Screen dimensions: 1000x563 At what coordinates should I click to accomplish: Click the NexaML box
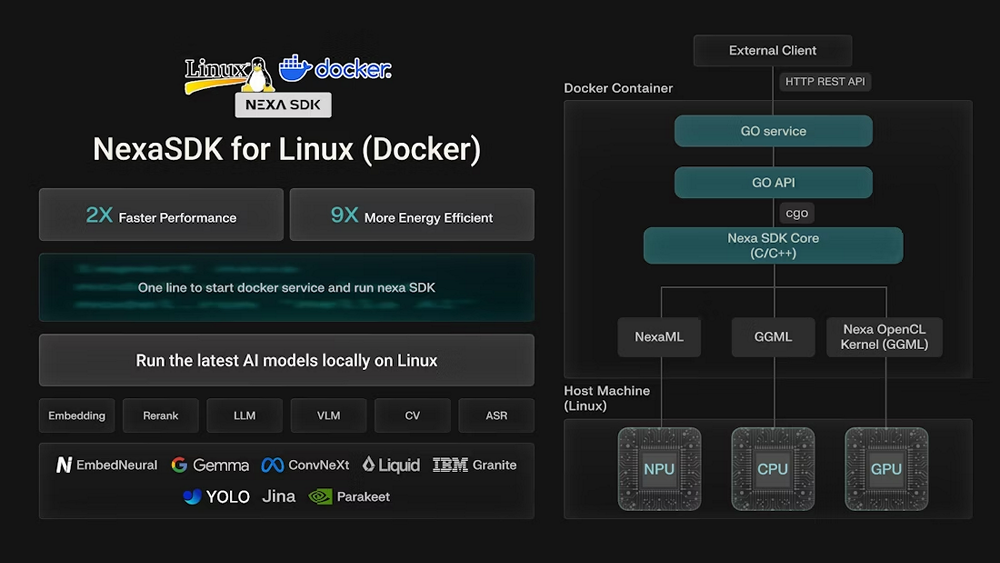tap(659, 337)
